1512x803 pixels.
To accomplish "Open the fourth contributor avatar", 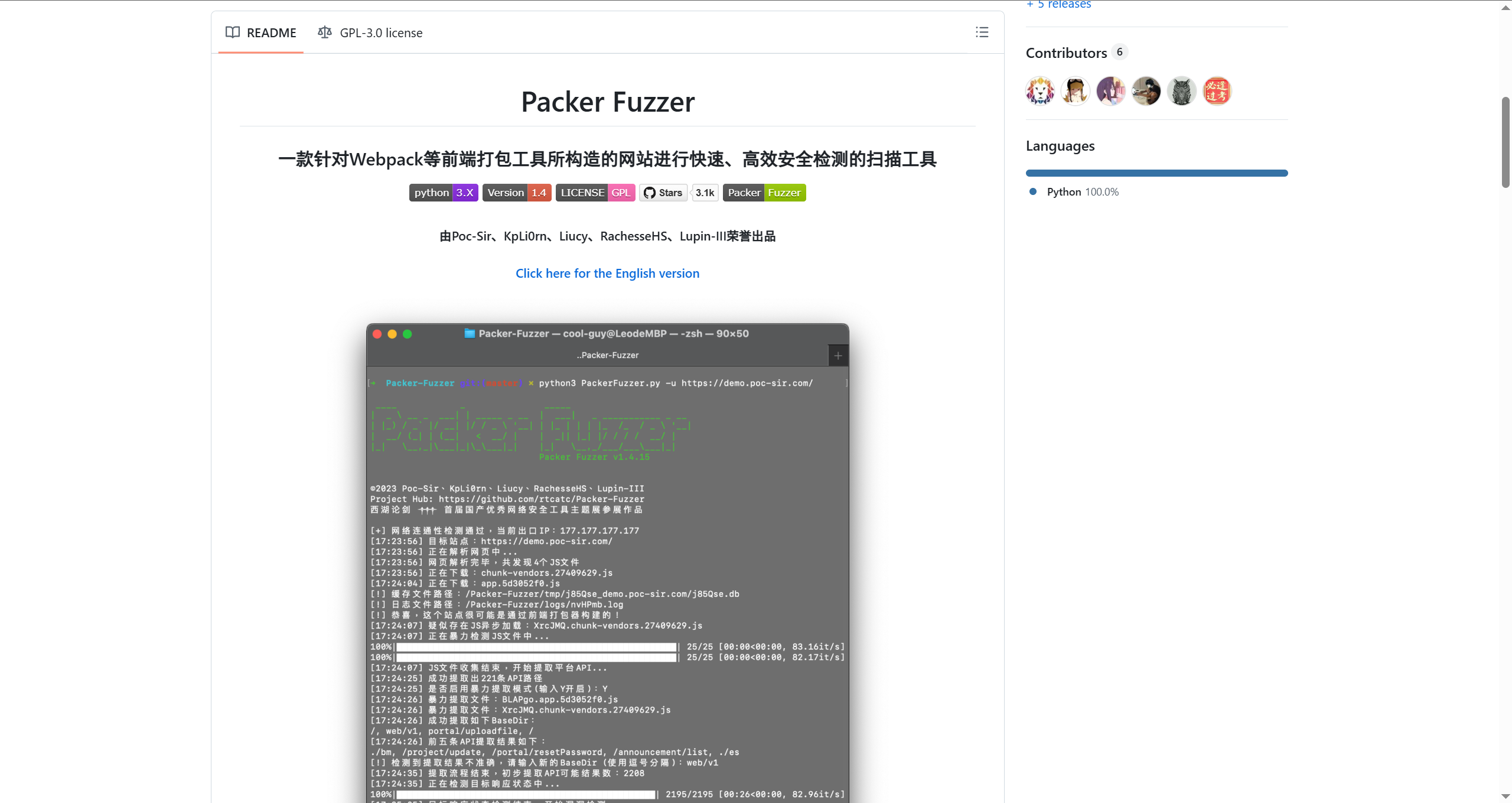I will click(1146, 90).
